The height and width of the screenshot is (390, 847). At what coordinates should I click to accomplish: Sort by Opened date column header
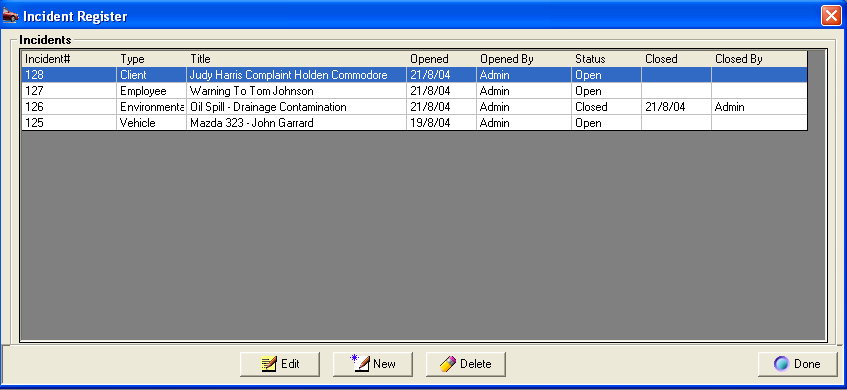pyautogui.click(x=441, y=59)
